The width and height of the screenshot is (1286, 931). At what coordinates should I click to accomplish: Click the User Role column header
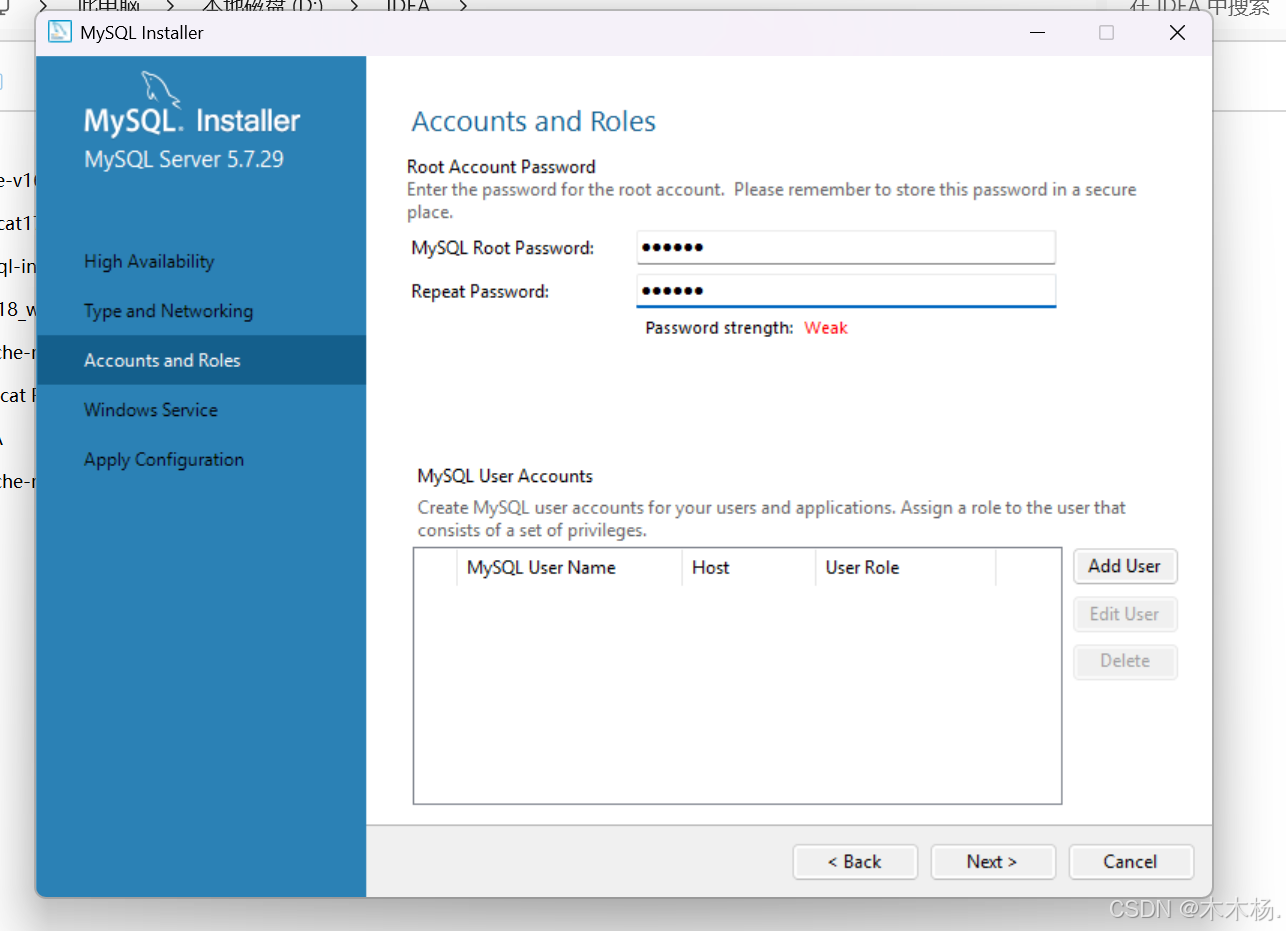[906, 567]
